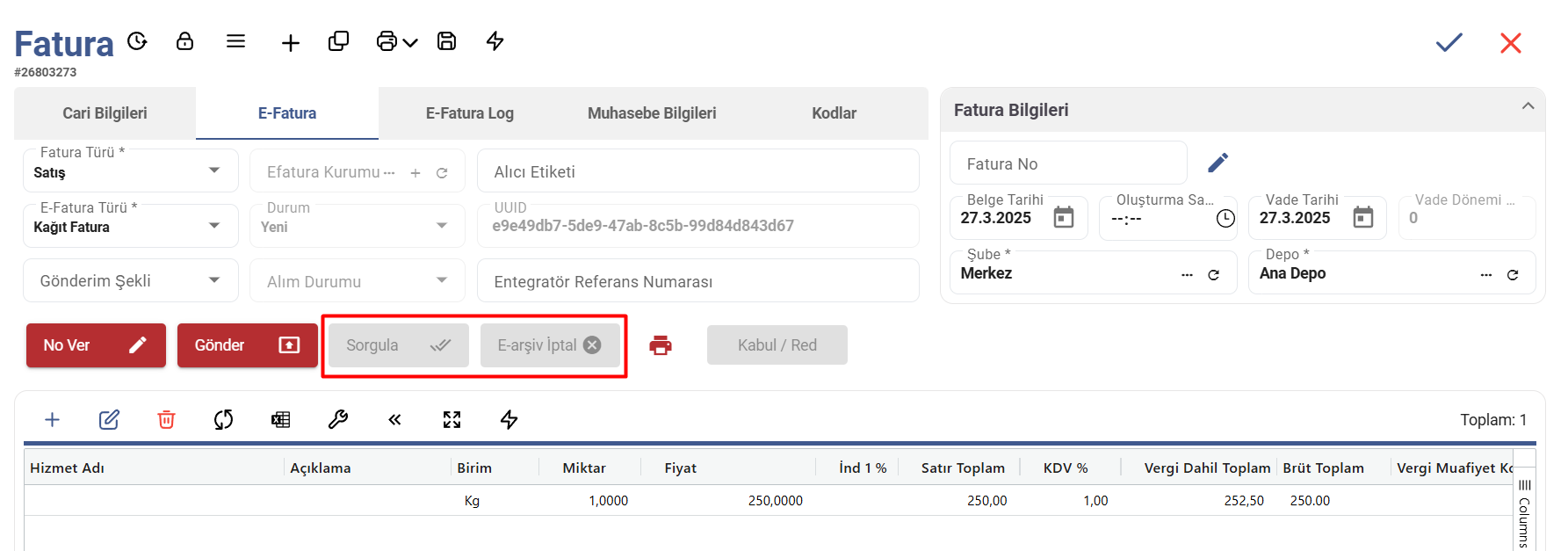
Task: Confirm invoice with the blue checkmark
Action: 1449,42
